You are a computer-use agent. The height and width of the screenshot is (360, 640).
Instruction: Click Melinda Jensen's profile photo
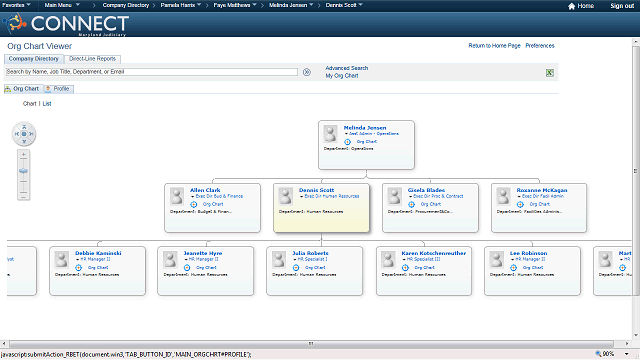330,133
